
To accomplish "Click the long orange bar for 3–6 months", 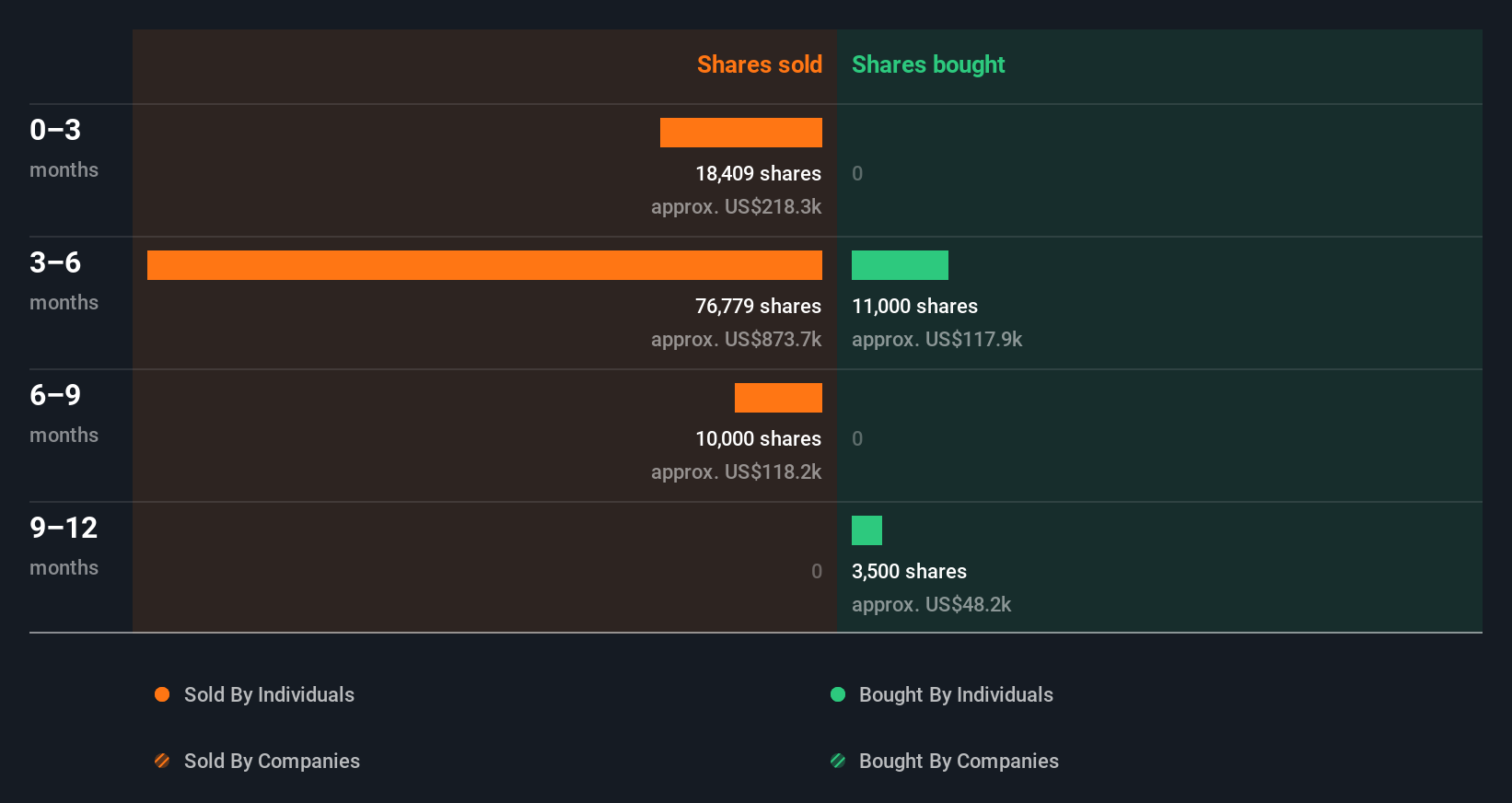I will tap(484, 265).
